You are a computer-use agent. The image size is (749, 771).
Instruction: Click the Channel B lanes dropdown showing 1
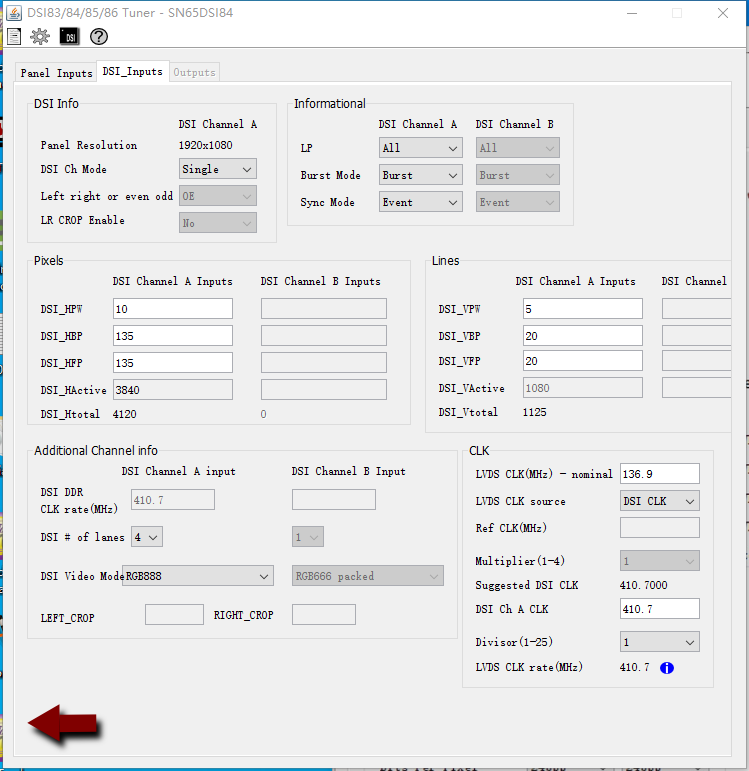pyautogui.click(x=307, y=537)
